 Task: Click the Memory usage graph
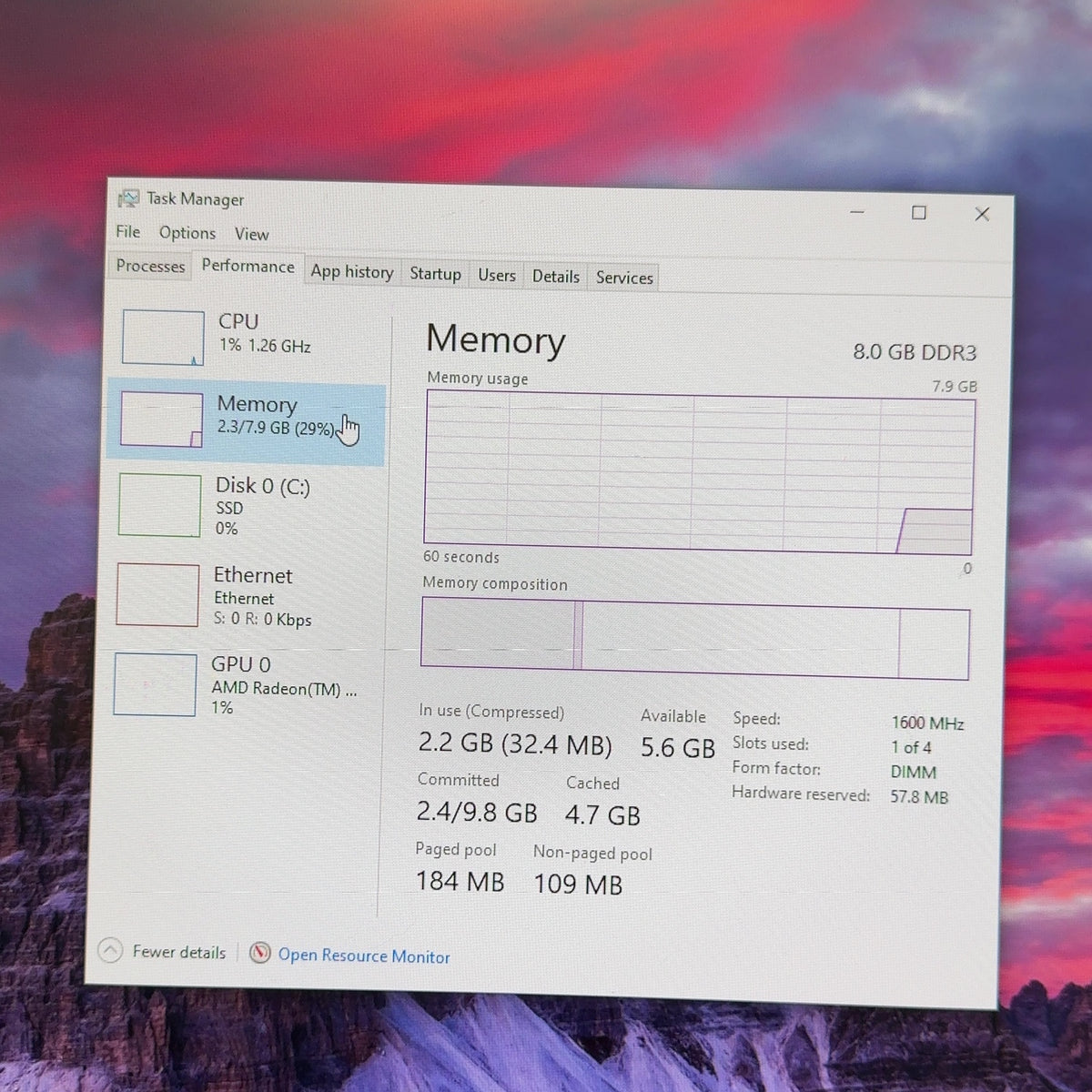699,472
